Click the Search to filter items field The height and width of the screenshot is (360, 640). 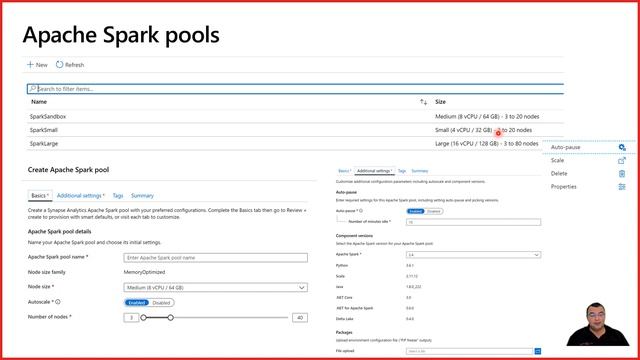(296, 89)
